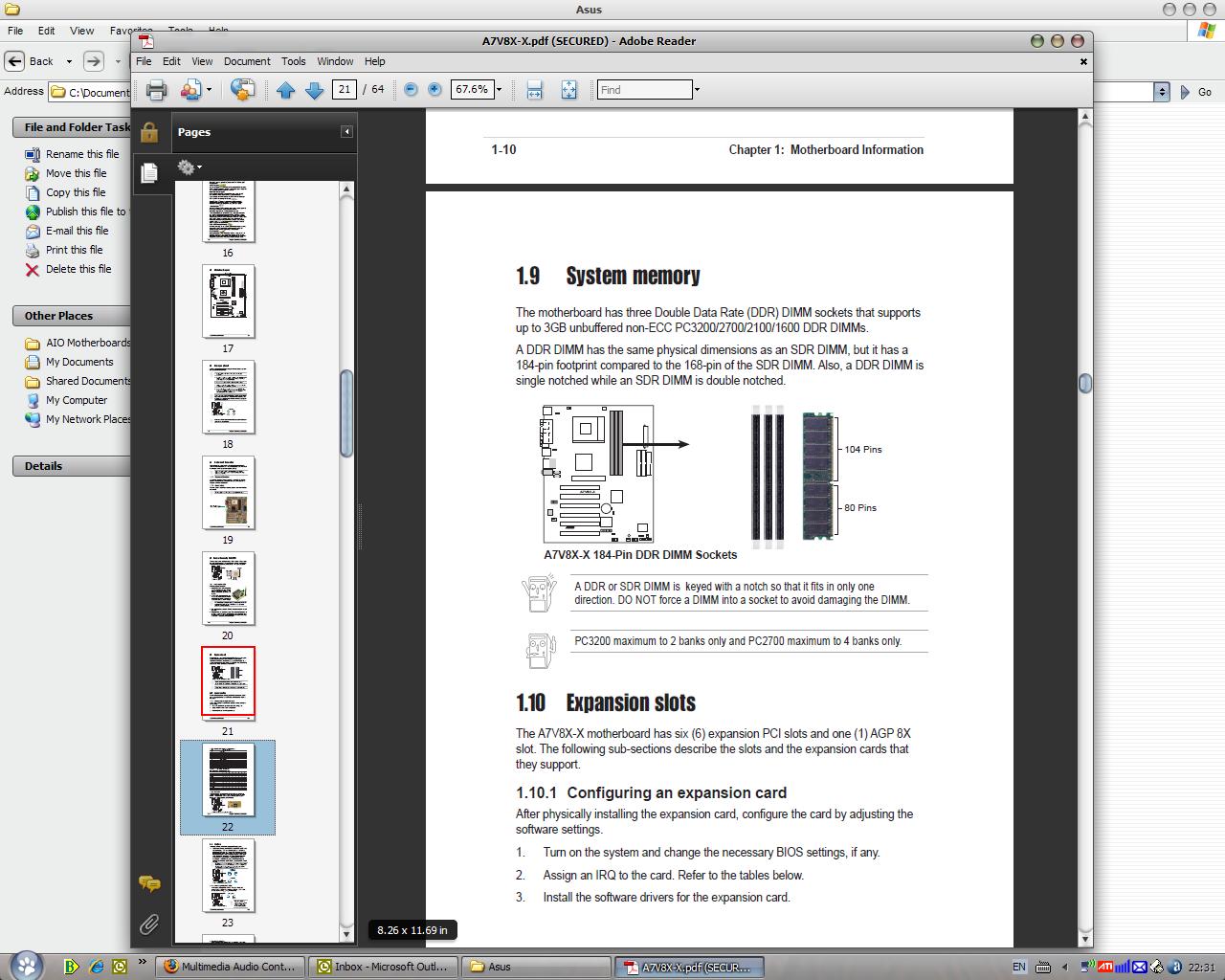Switch to Multimedia Audio Controller taskbar button

[232, 967]
